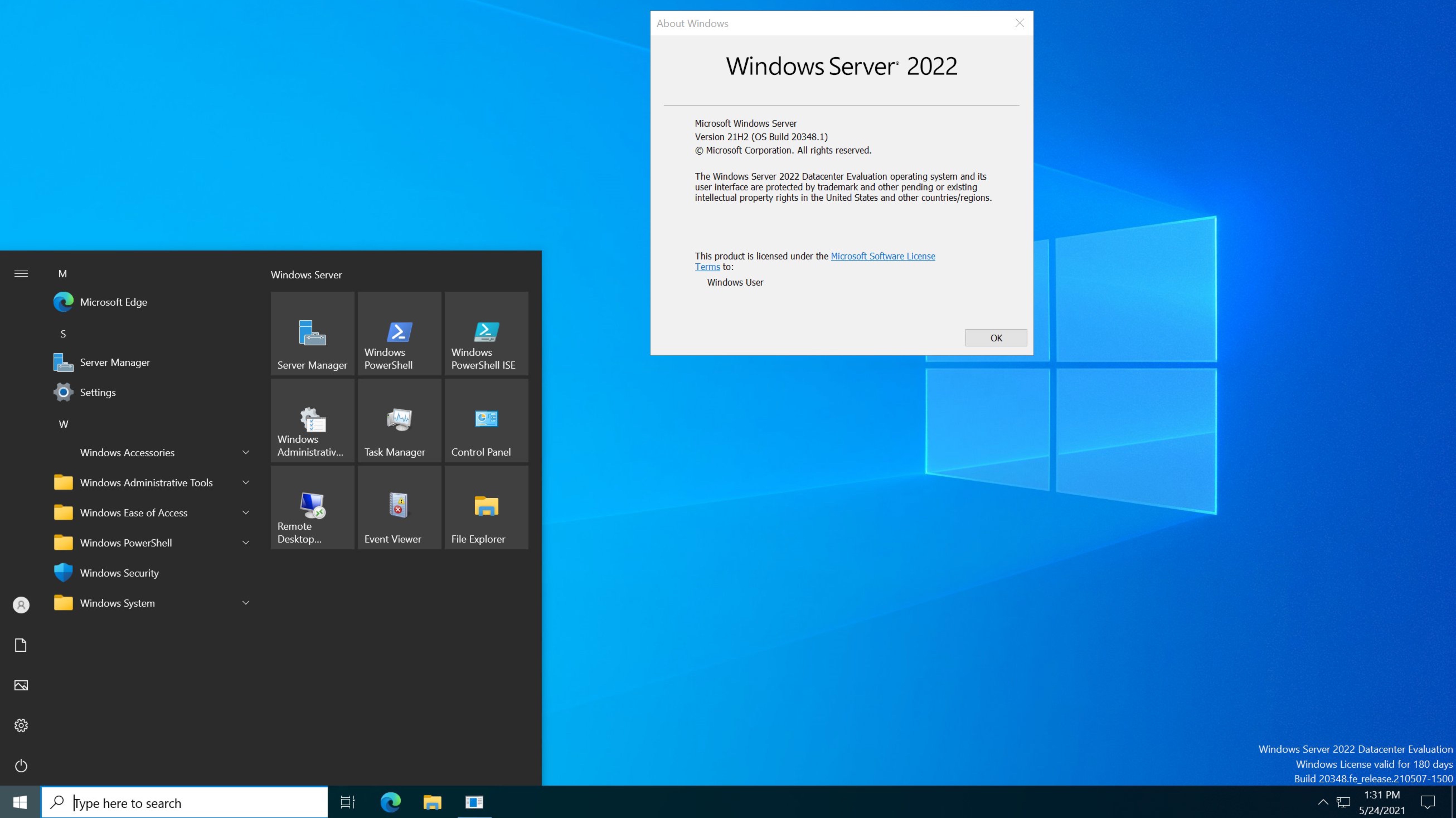Open the Microsoft Software License Terms link
The height and width of the screenshot is (818, 1456).
[x=882, y=256]
